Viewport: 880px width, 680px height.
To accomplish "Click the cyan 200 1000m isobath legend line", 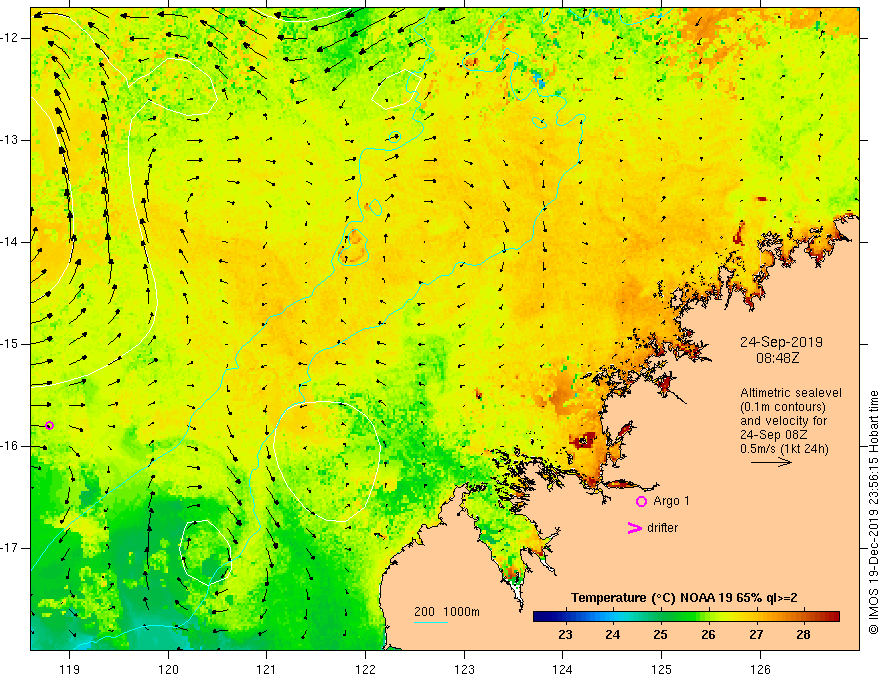I will point(430,623).
